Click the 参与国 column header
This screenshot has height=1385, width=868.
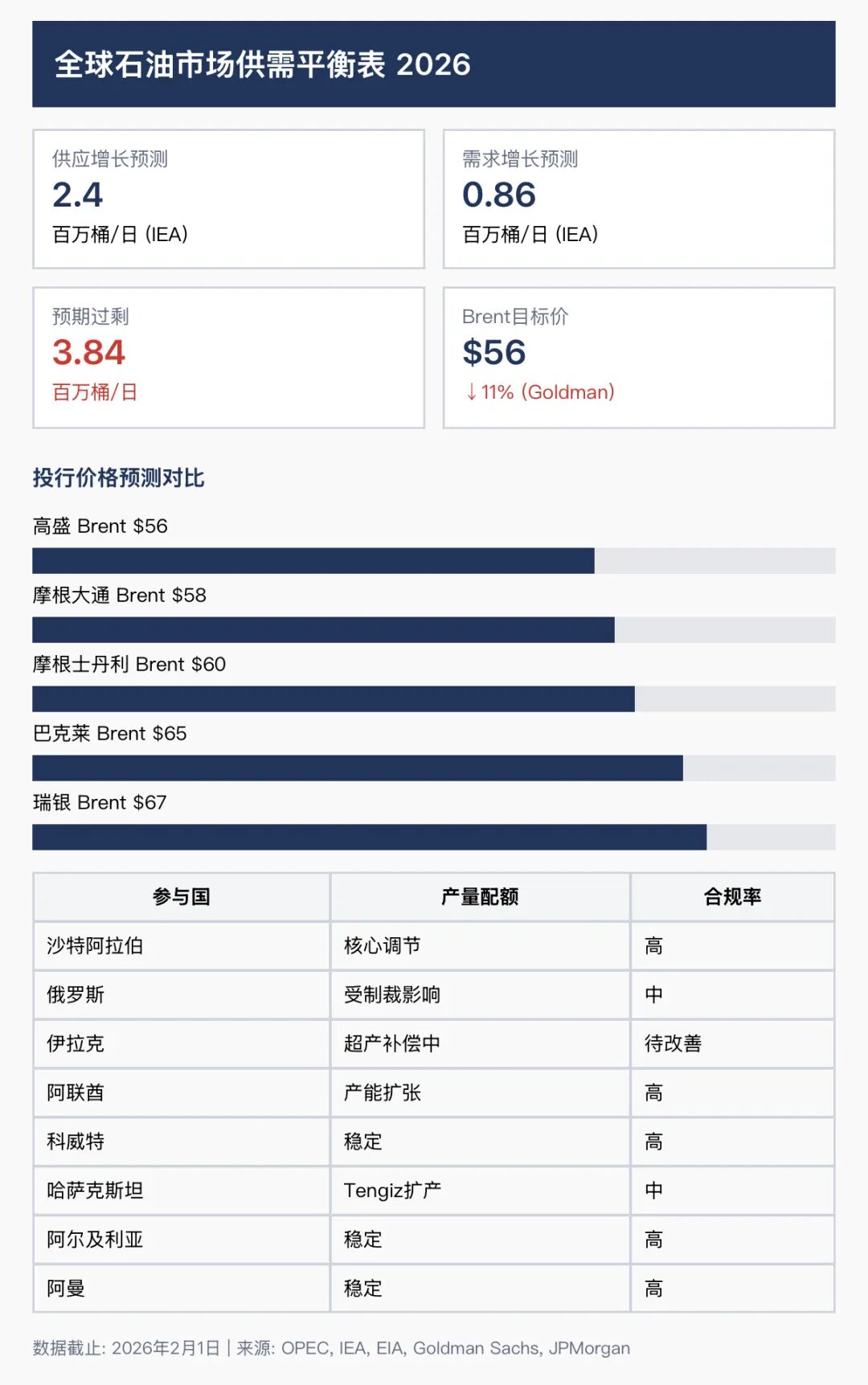point(182,896)
